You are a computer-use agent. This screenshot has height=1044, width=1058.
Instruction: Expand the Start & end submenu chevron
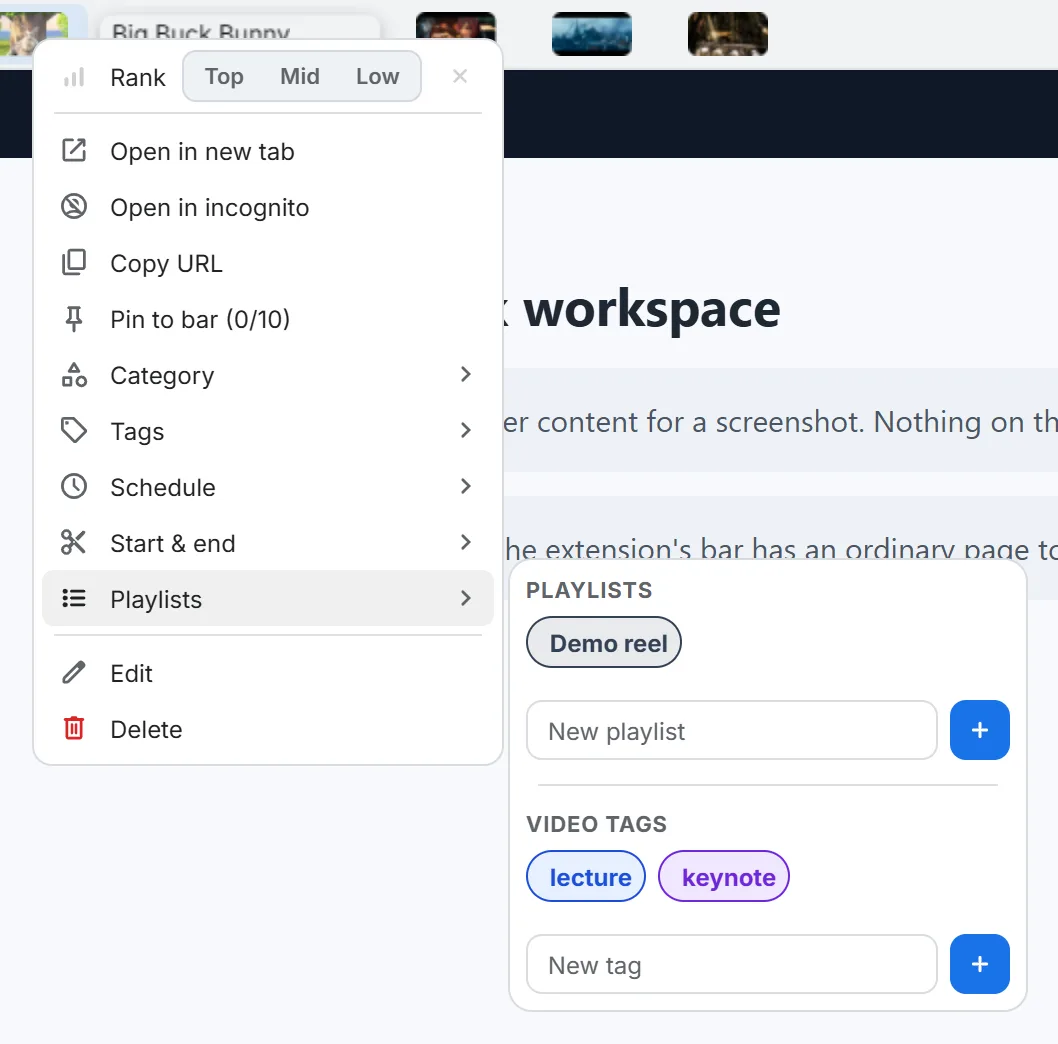pyautogui.click(x=466, y=543)
